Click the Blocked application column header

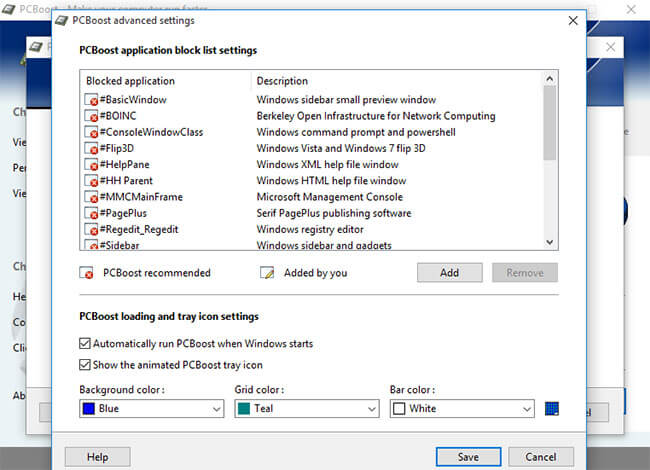[165, 81]
